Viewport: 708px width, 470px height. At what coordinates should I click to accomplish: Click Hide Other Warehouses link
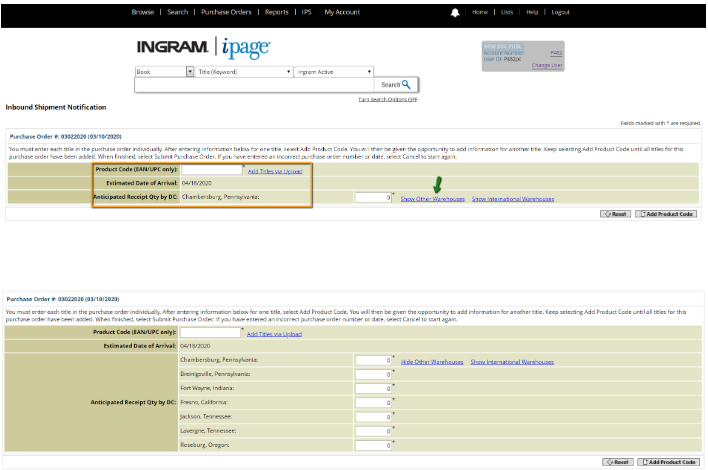point(432,362)
